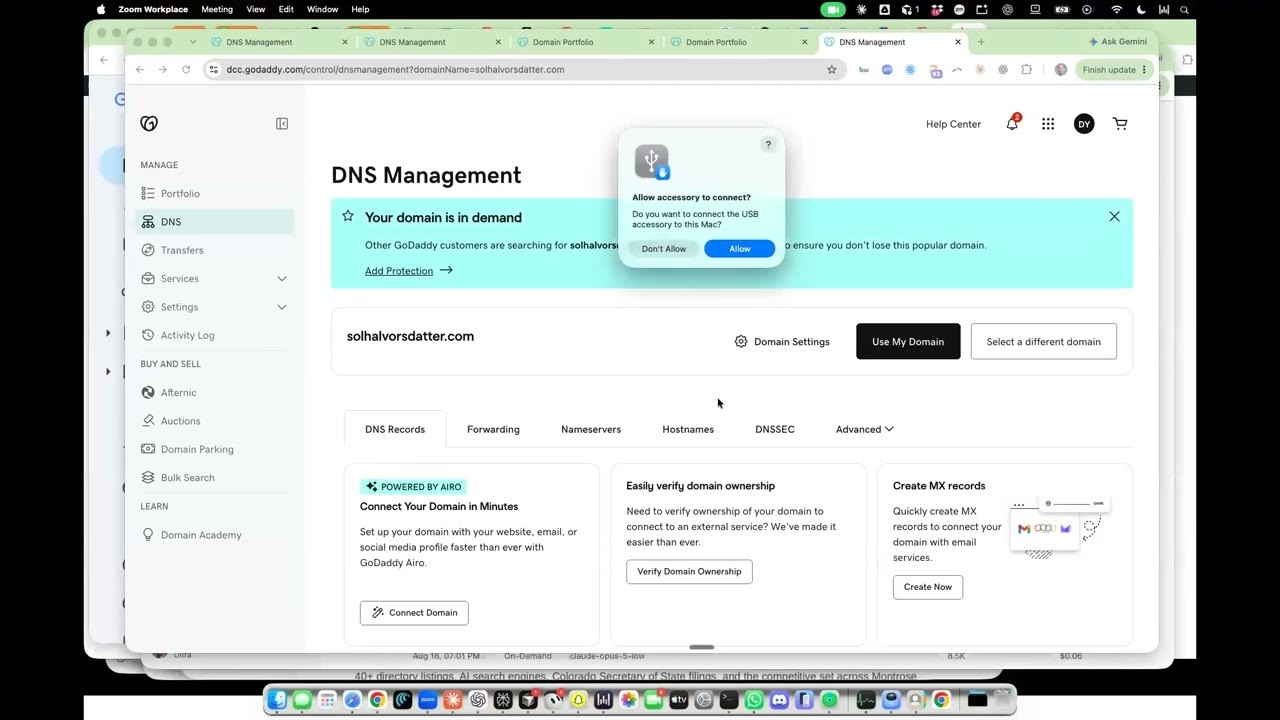Open the Window menu in the menu bar
Image resolution: width=1280 pixels, height=720 pixels.
click(322, 10)
